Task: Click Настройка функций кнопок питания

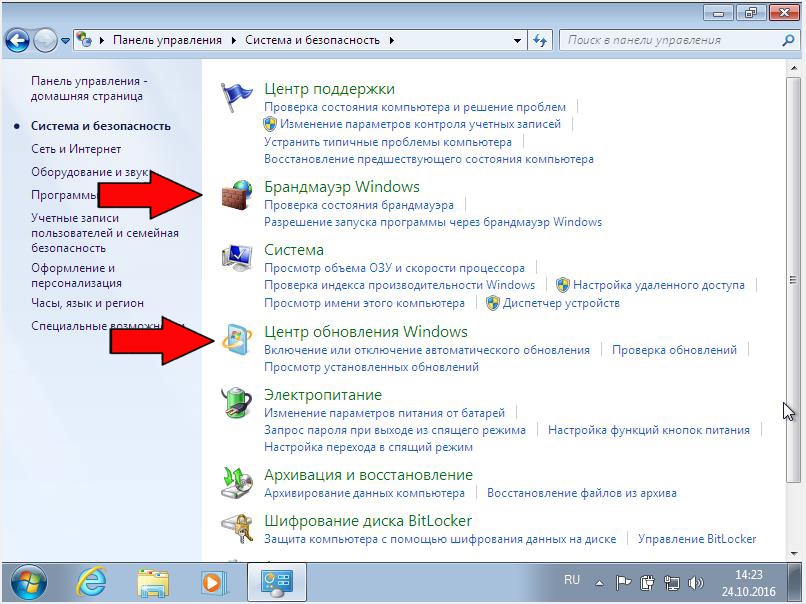Action: point(649,430)
